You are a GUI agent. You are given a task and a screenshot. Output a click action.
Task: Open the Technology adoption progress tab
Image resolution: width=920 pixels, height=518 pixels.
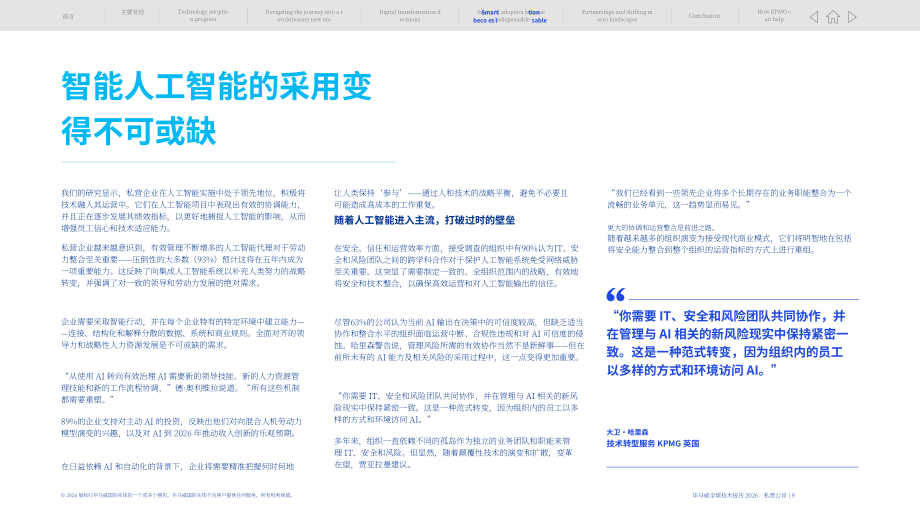click(x=203, y=16)
